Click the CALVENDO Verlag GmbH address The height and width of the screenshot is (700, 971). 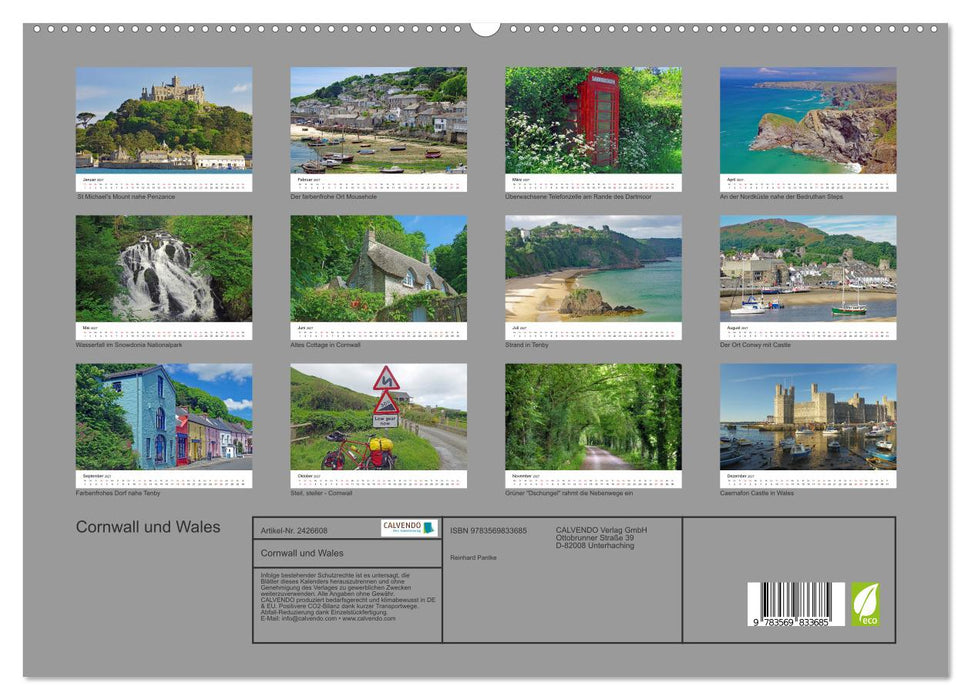(601, 538)
